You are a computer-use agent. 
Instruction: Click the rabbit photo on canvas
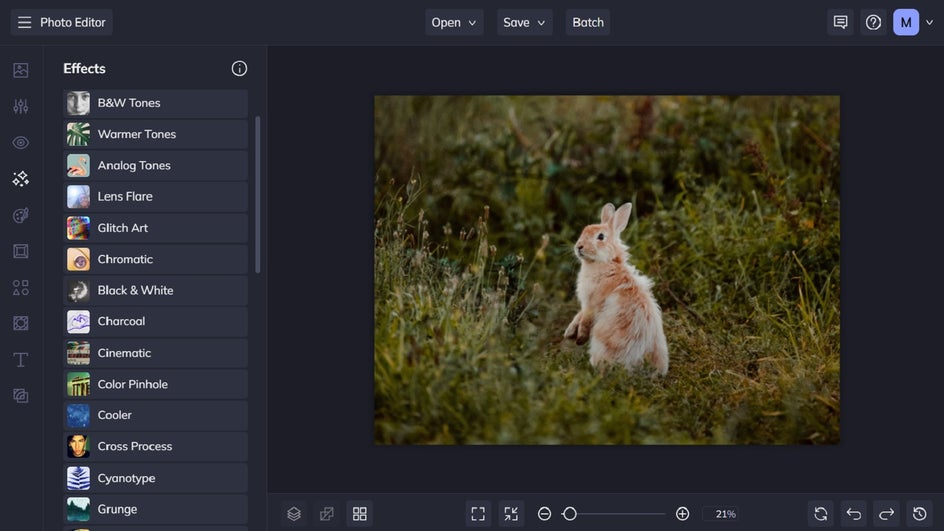click(x=607, y=270)
